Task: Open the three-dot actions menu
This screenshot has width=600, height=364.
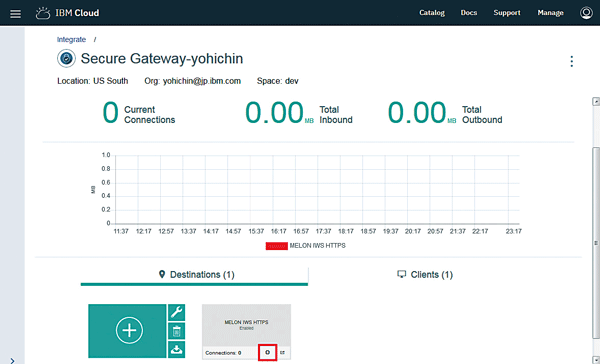Action: [571, 61]
